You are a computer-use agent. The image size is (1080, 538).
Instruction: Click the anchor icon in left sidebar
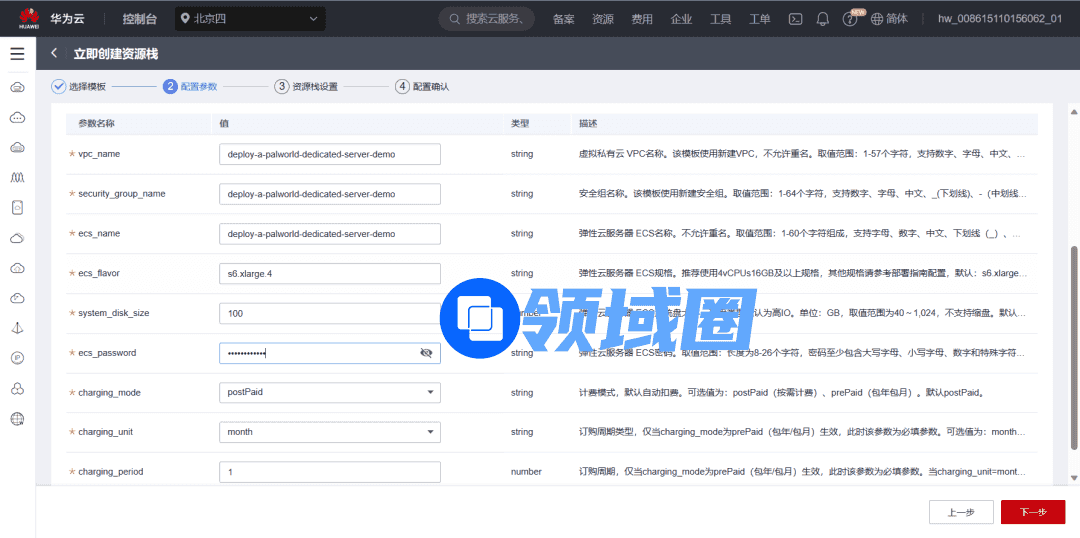tap(17, 328)
